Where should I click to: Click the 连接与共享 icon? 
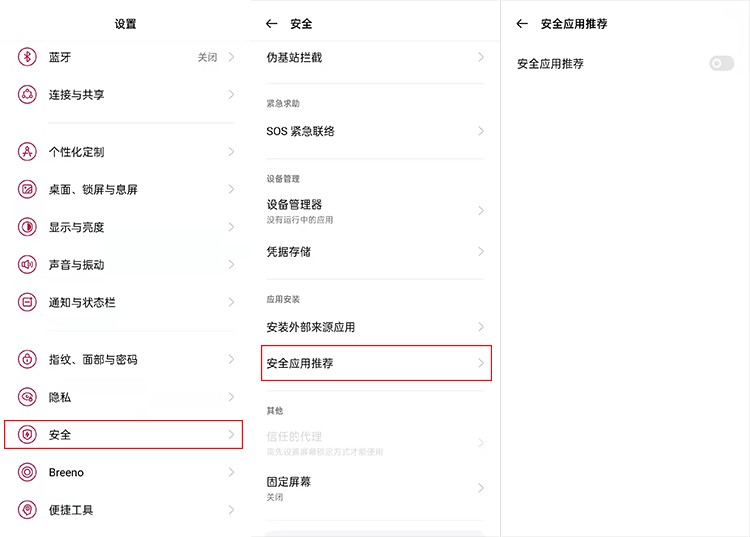click(27, 95)
